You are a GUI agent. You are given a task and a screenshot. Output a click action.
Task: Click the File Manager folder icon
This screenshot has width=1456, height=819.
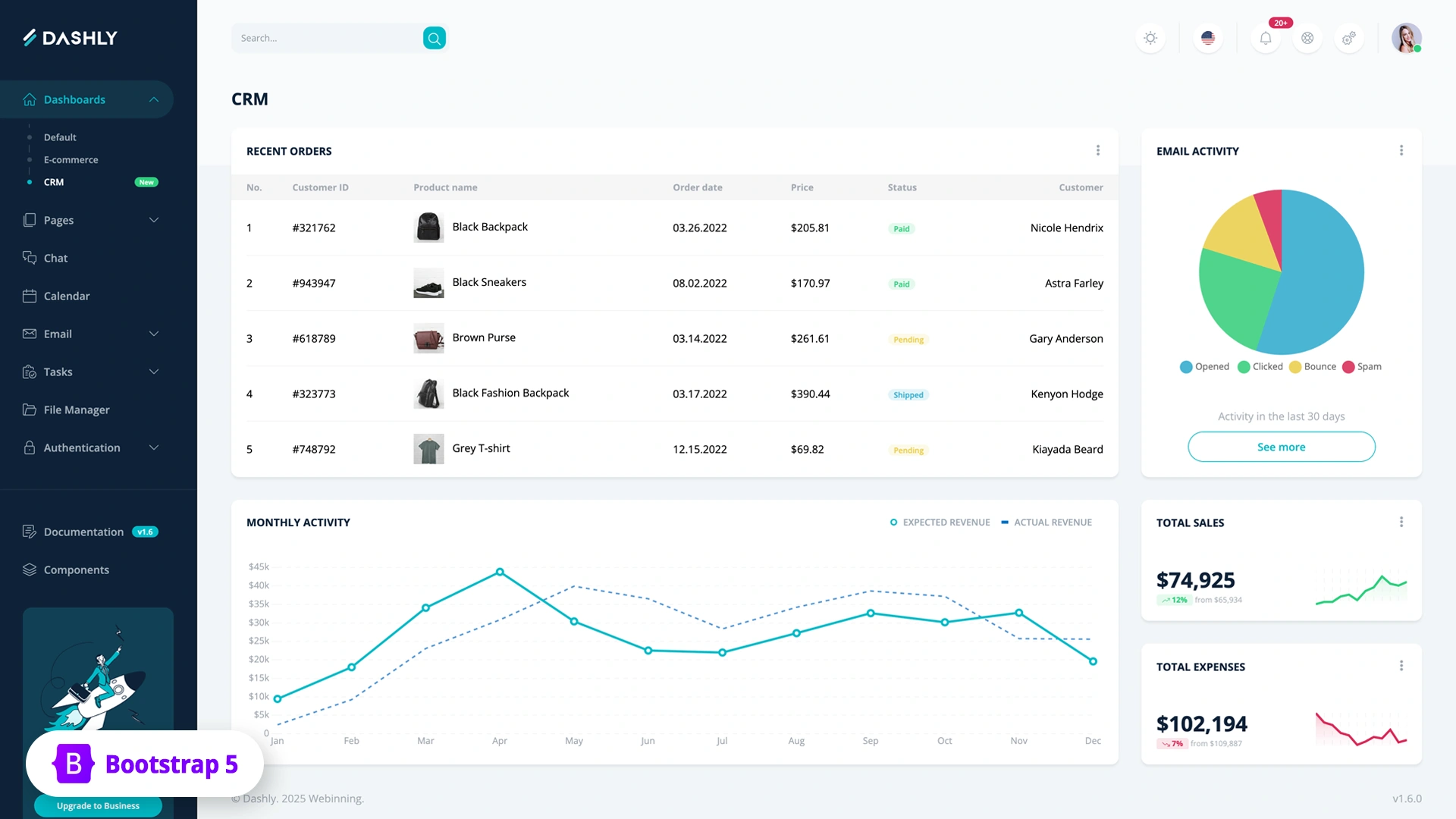pyautogui.click(x=29, y=409)
